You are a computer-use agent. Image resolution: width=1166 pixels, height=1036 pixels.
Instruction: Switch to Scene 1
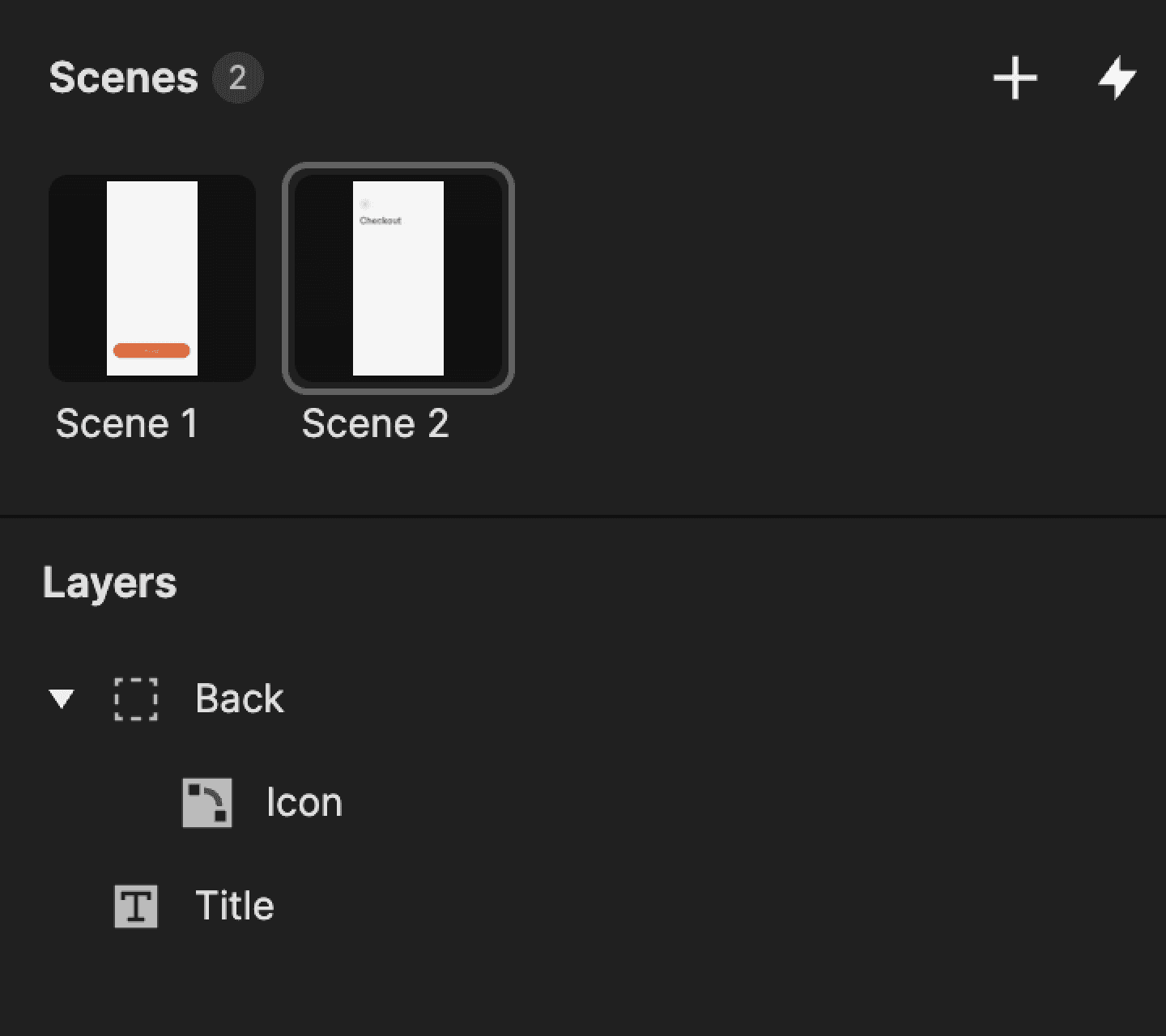click(152, 275)
